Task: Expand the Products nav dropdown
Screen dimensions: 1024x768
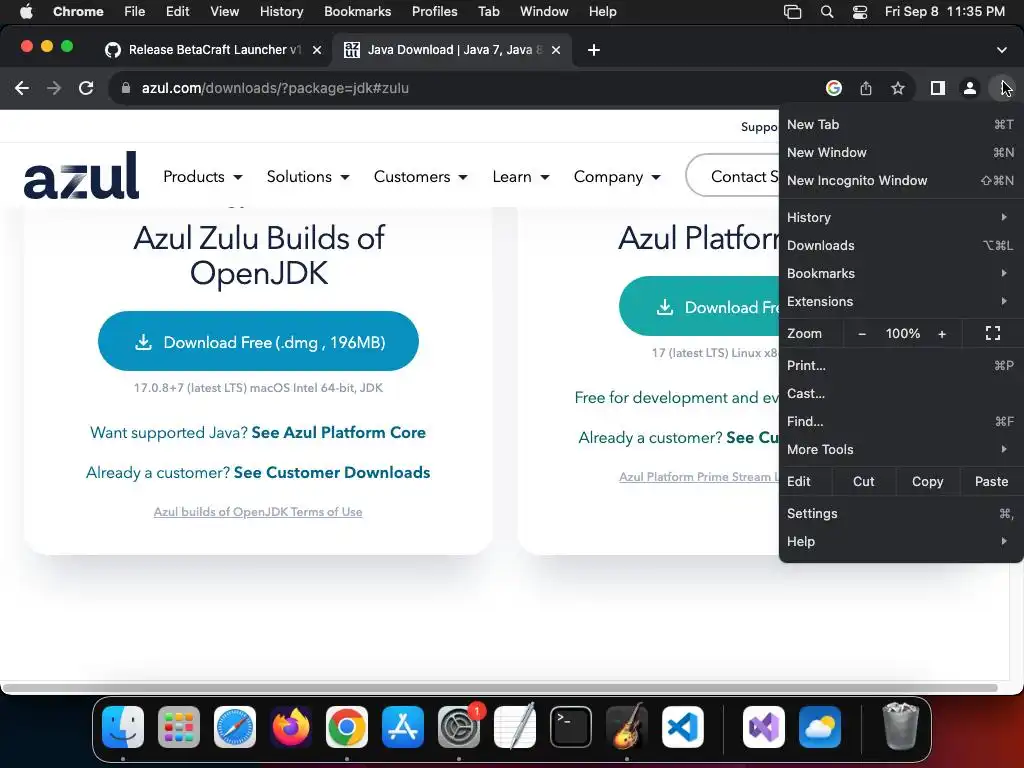Action: click(x=203, y=176)
